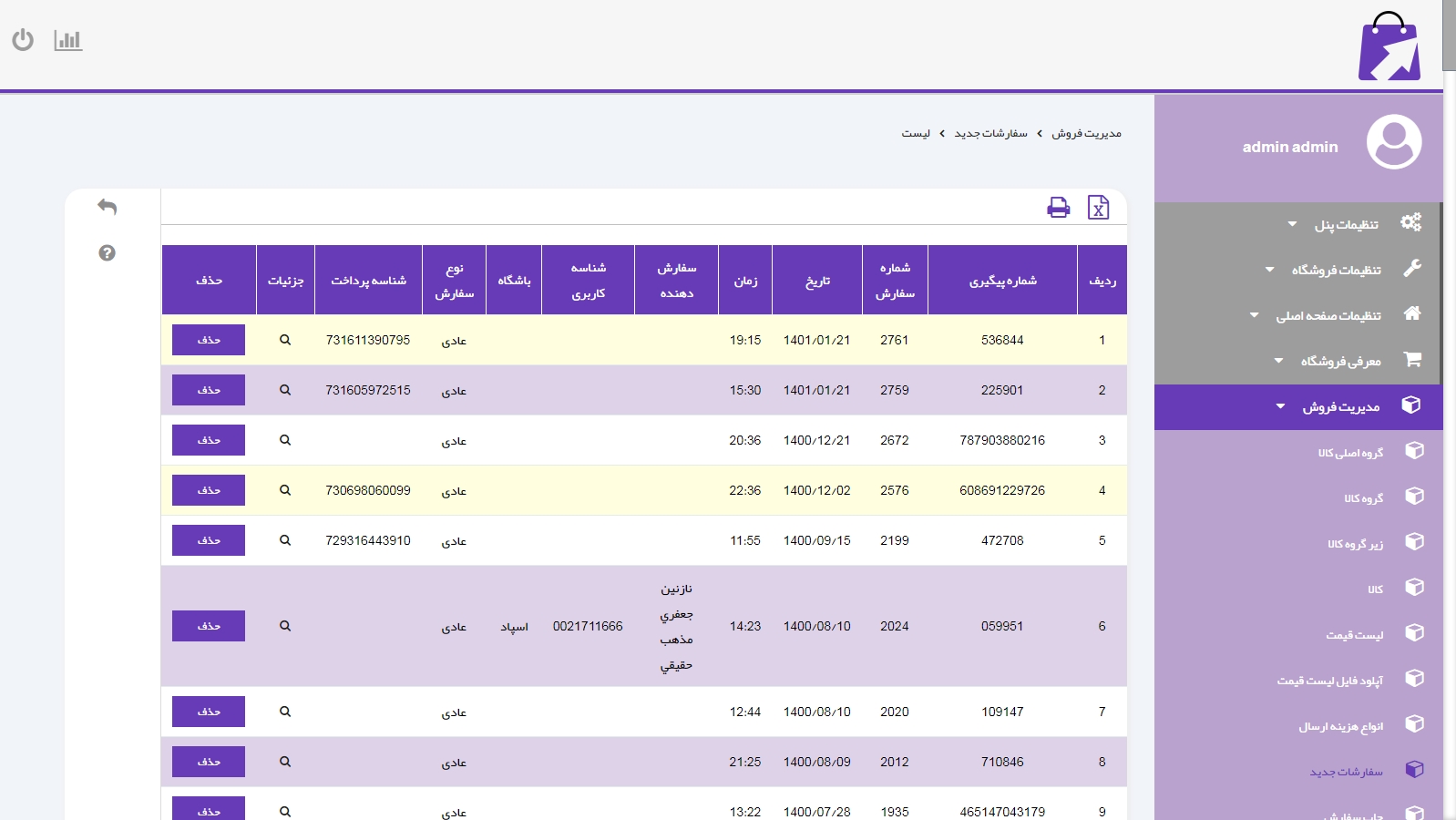Print the orders list
The height and width of the screenshot is (820, 1456).
(x=1058, y=208)
